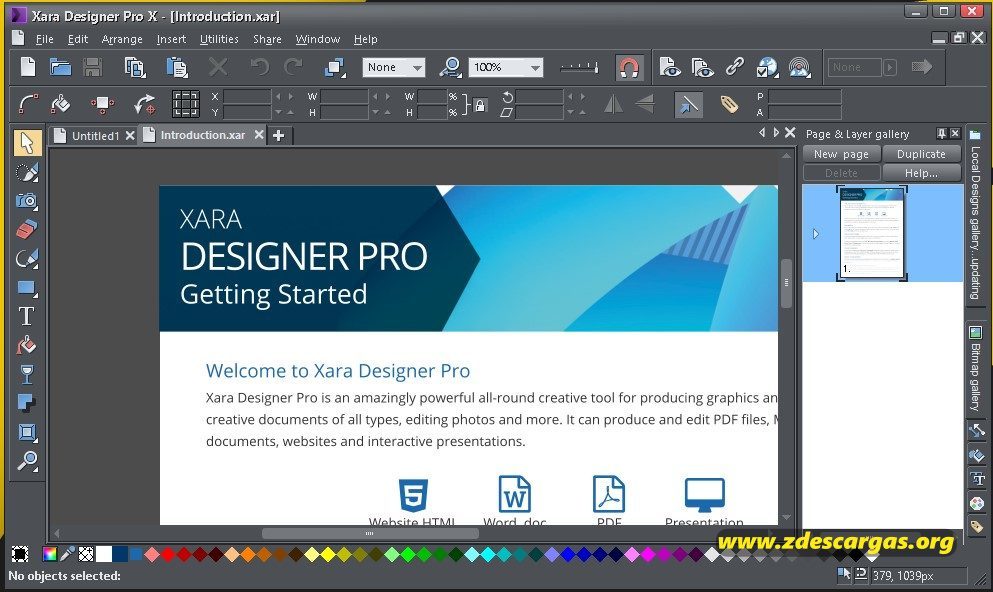Open the Share menu

(267, 39)
